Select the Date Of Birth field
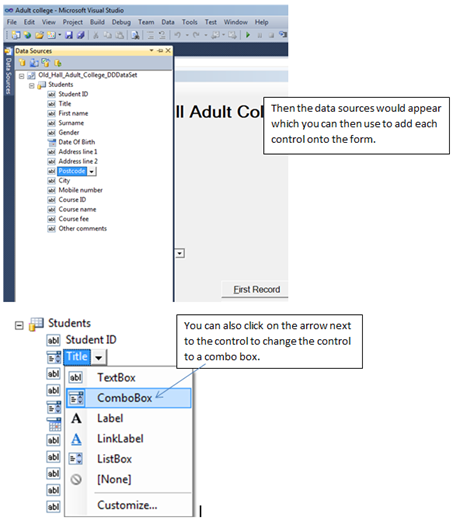This screenshot has width=455, height=526. pos(77,142)
